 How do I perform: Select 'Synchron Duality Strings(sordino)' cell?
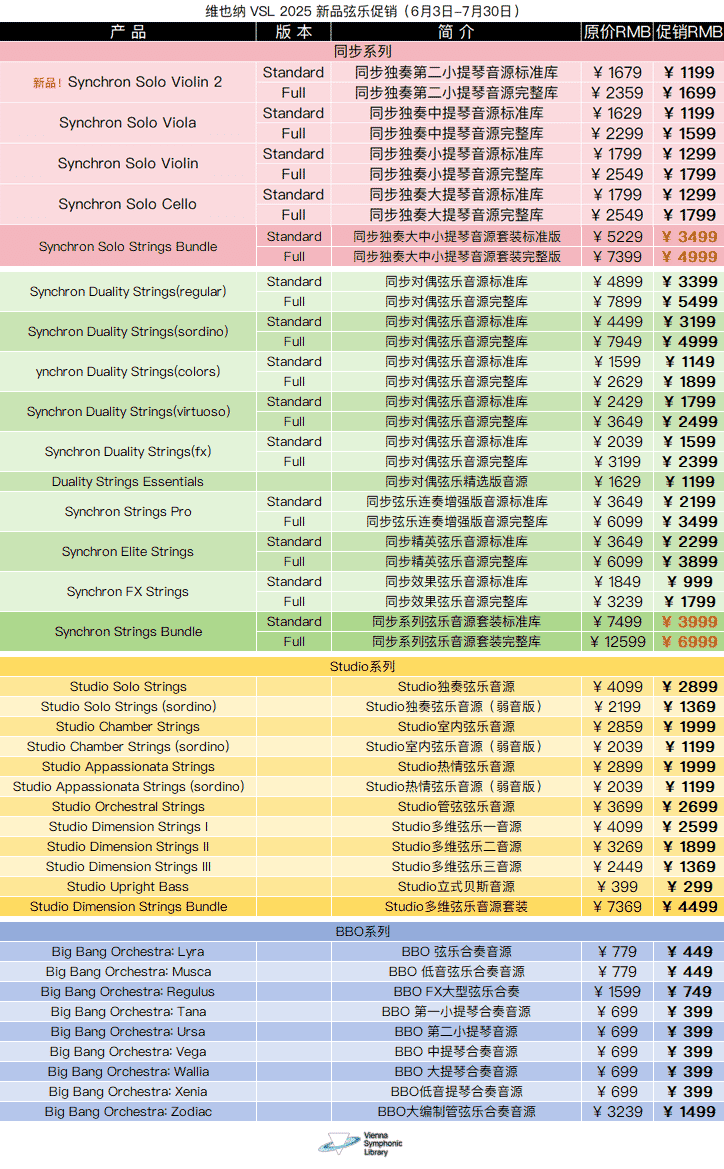click(128, 332)
